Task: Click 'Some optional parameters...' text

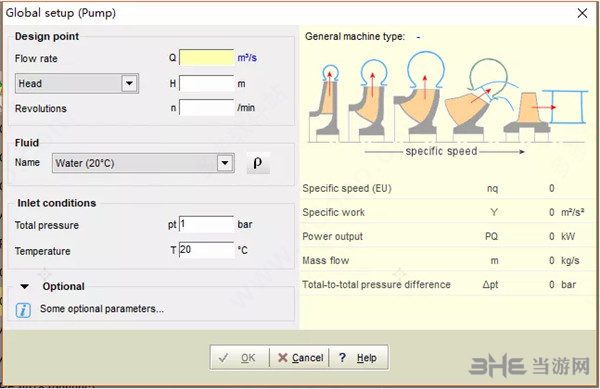Action: [102, 309]
